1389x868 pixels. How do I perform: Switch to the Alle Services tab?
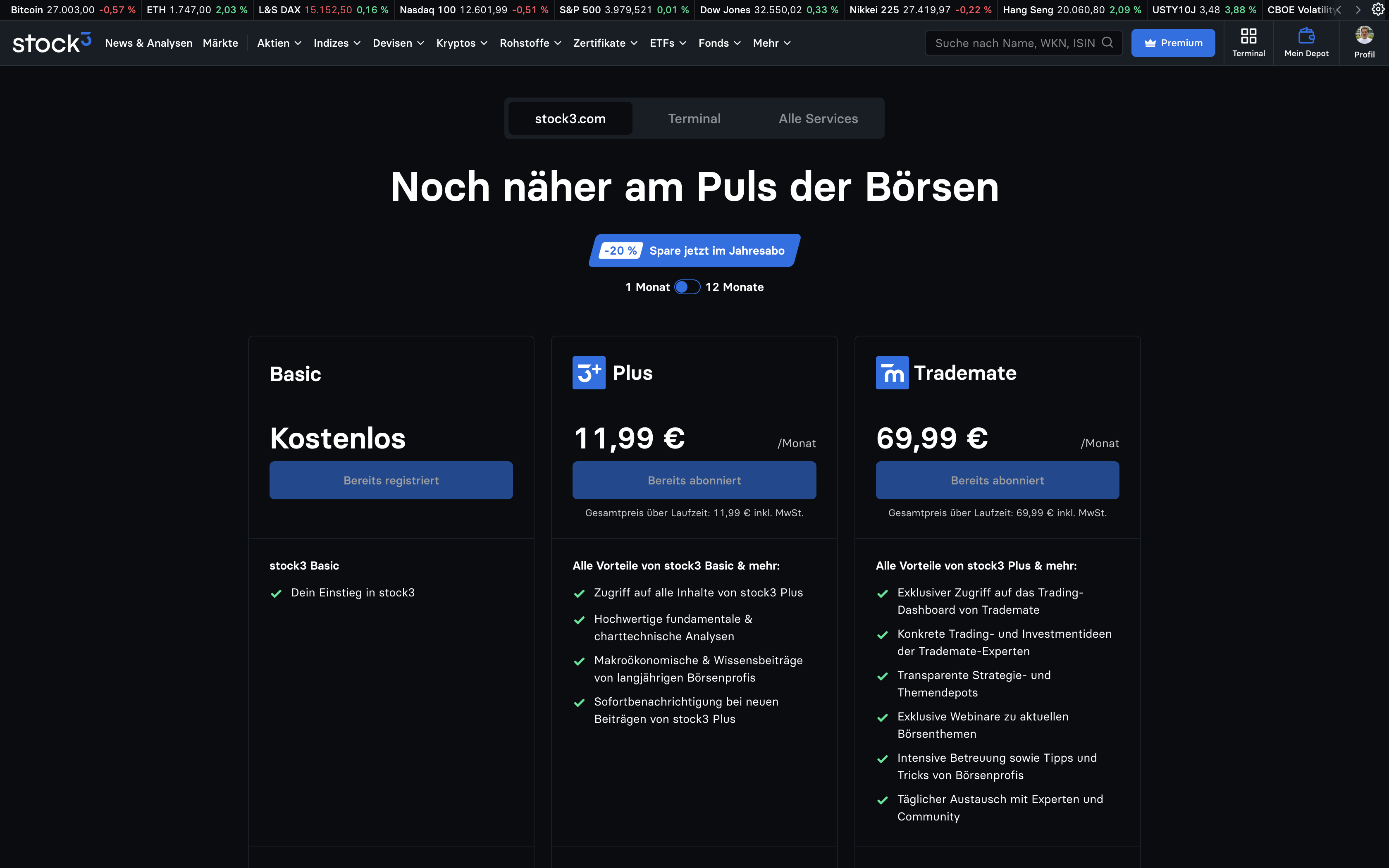pos(818,118)
